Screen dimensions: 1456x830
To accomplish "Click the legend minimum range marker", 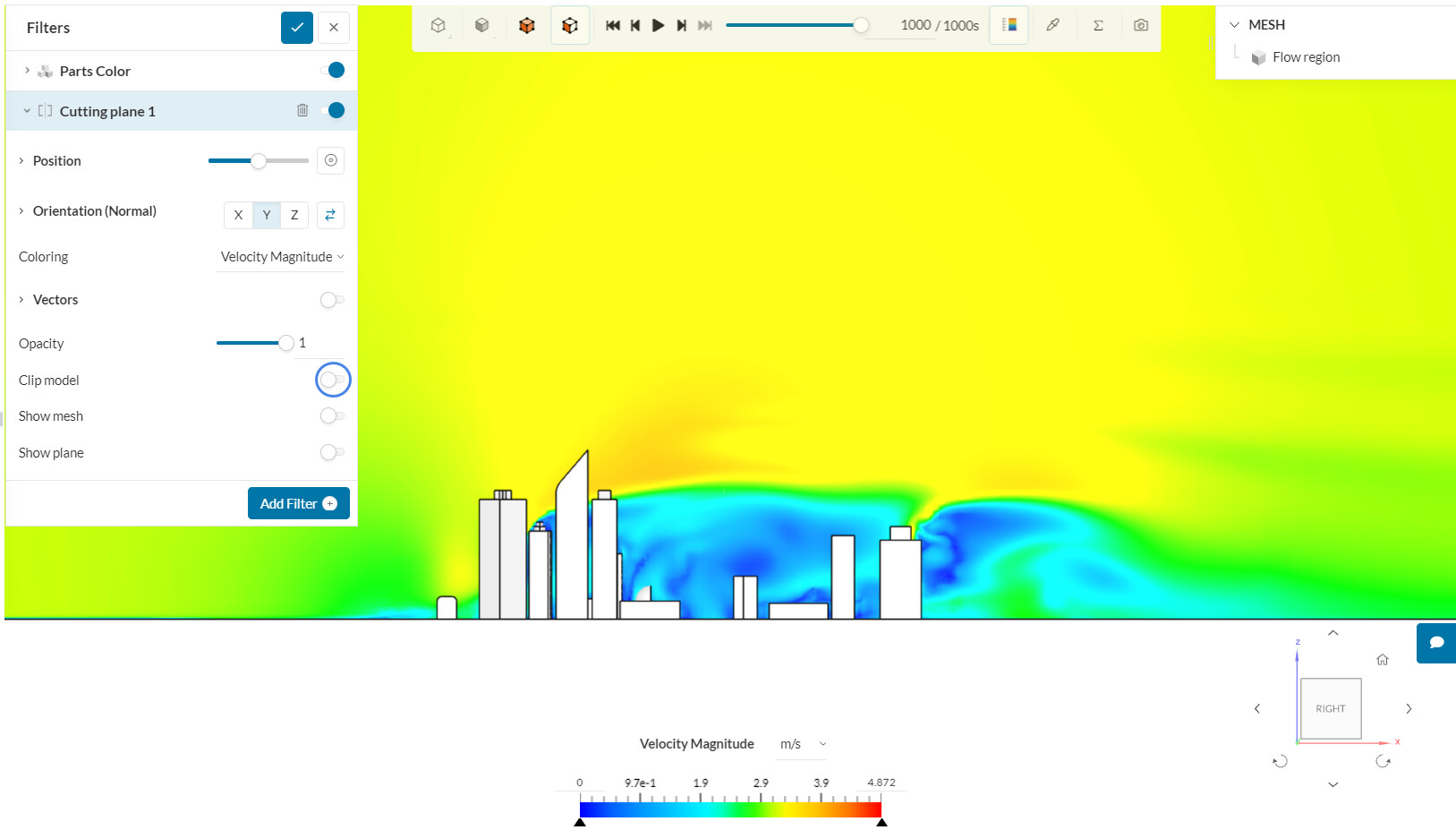I will click(580, 822).
